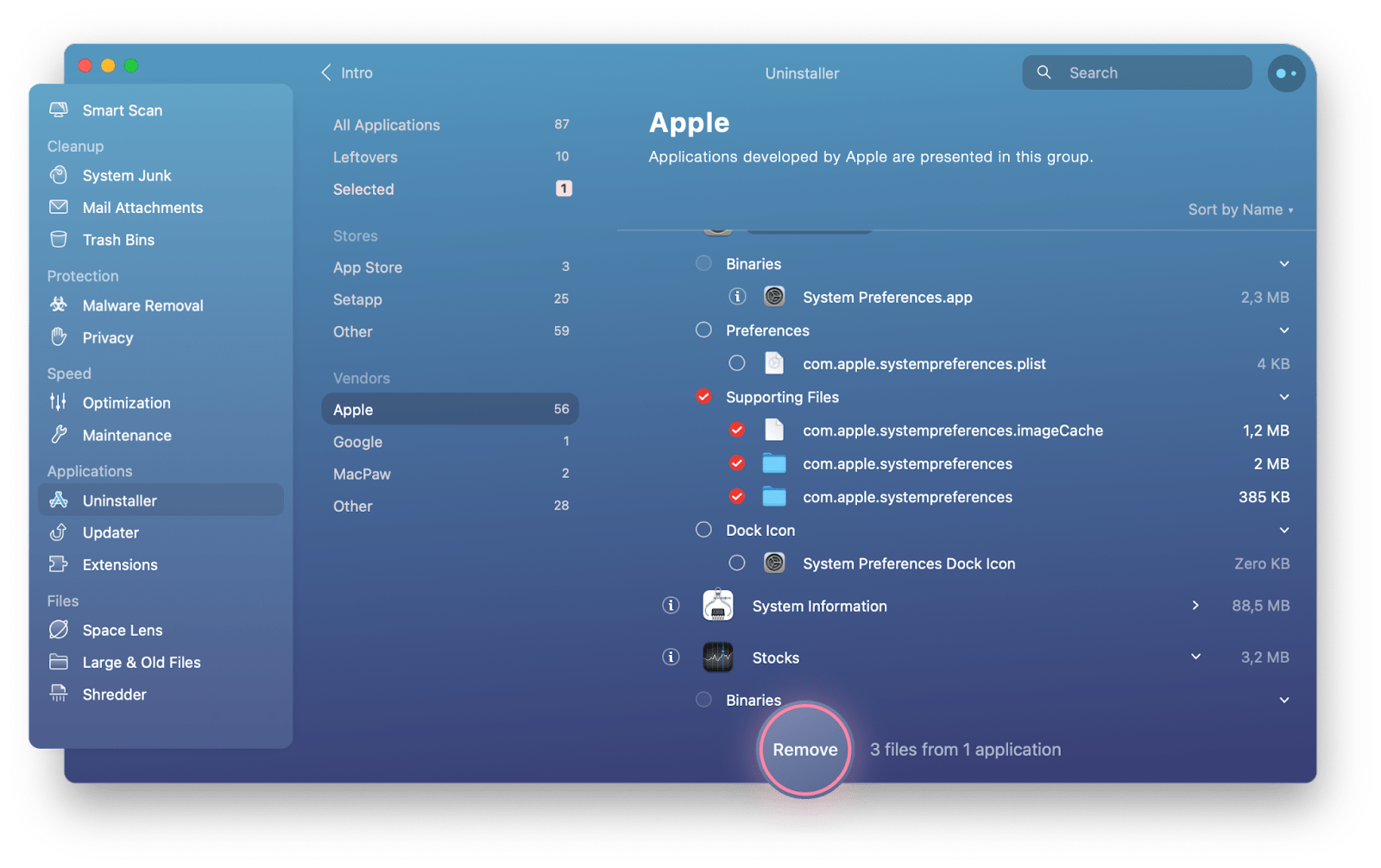Uncheck the 385 KB com.apple.systempreferences folder
1381x868 pixels.
pyautogui.click(x=736, y=496)
